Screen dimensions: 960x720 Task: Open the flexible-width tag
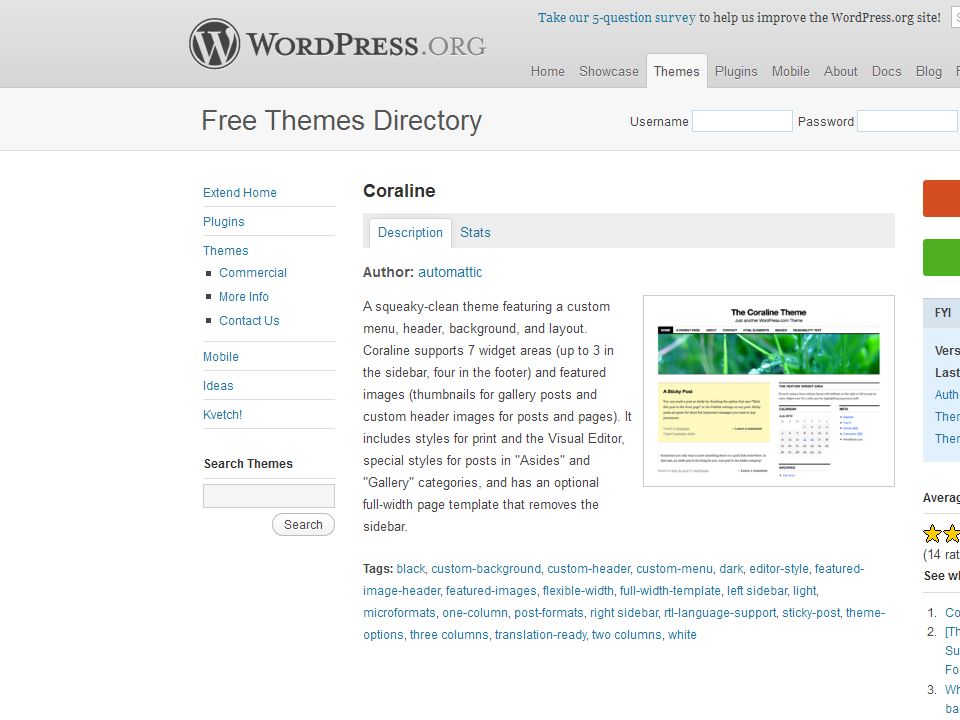pyautogui.click(x=578, y=591)
